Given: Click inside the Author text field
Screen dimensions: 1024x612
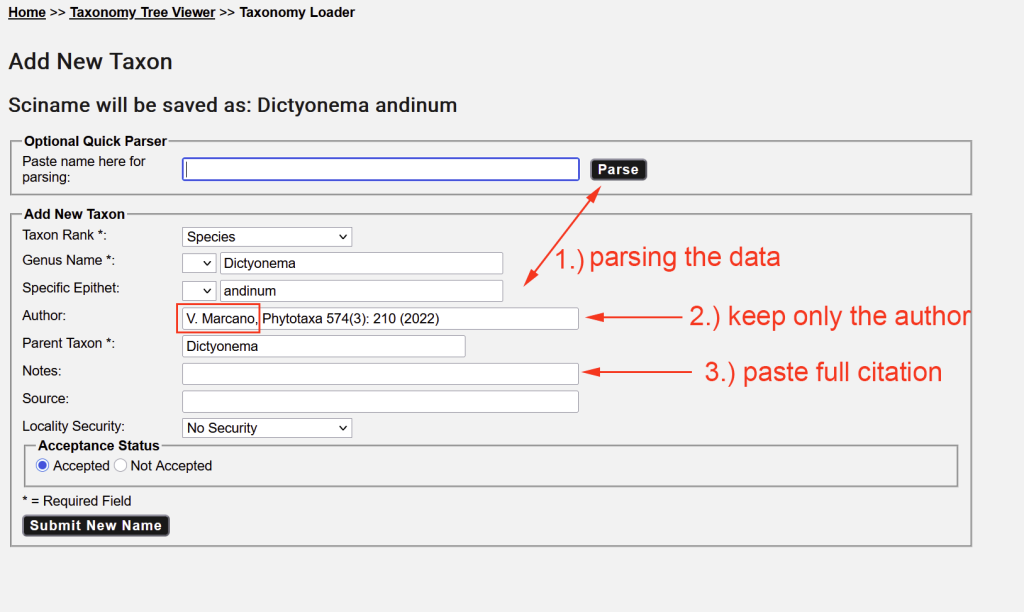Looking at the screenshot, I should point(420,318).
